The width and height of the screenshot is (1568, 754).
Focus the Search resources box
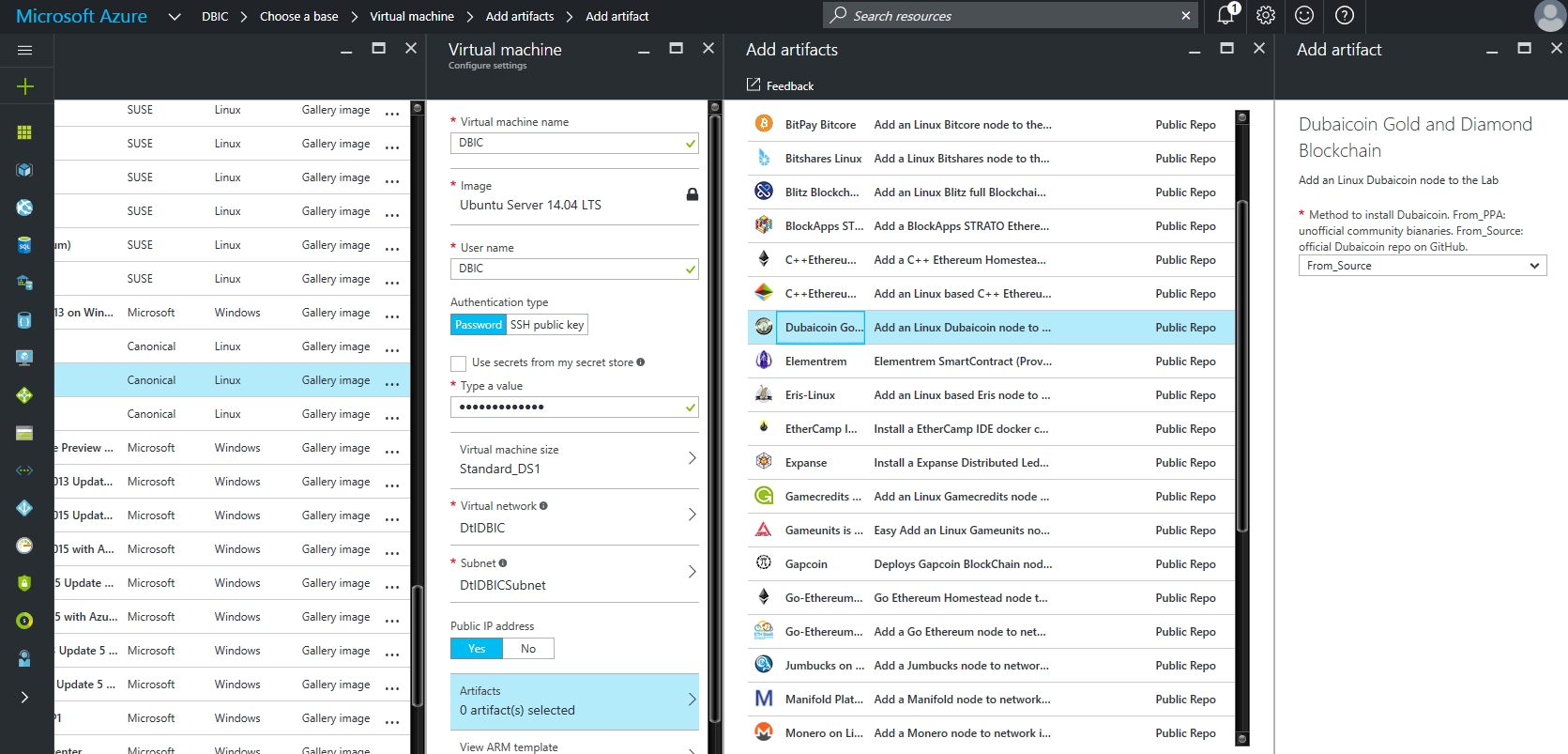coord(1009,15)
